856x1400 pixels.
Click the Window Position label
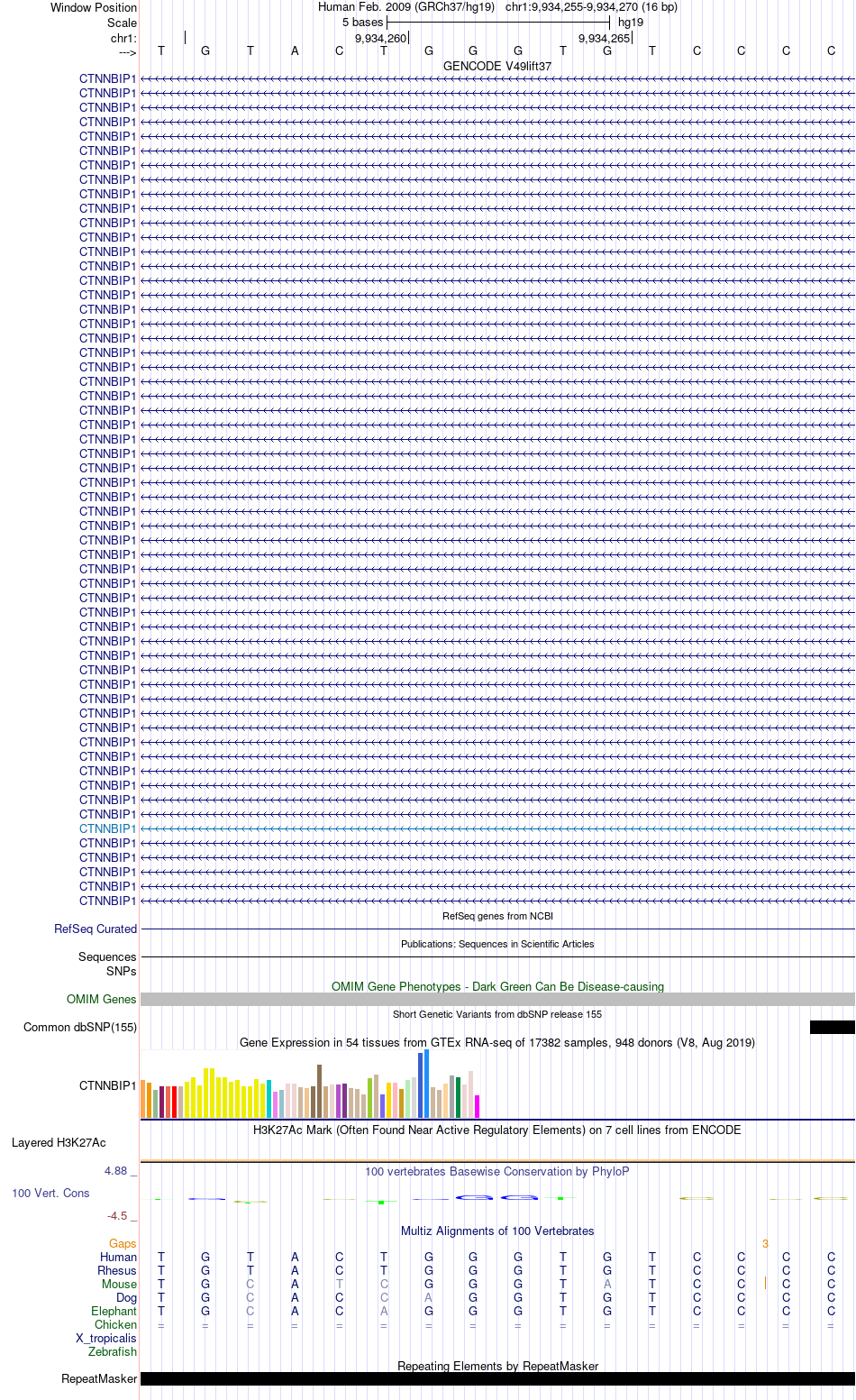94,7
